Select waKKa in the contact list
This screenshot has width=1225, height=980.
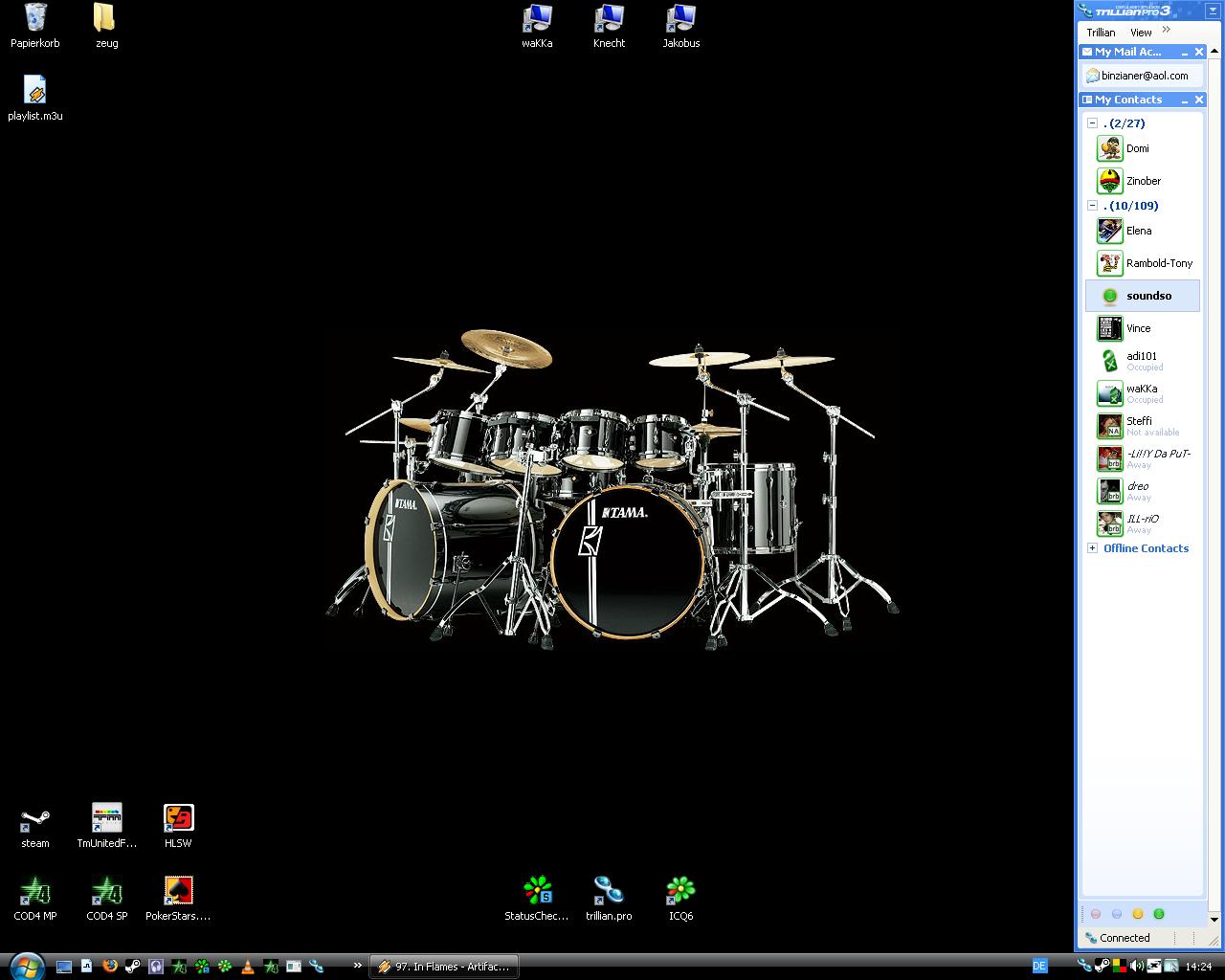(x=1143, y=393)
